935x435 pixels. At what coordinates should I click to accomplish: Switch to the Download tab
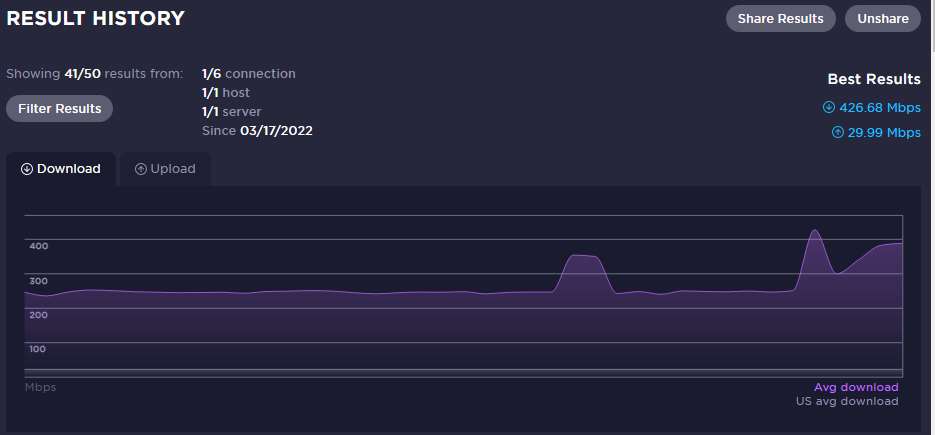[61, 169]
